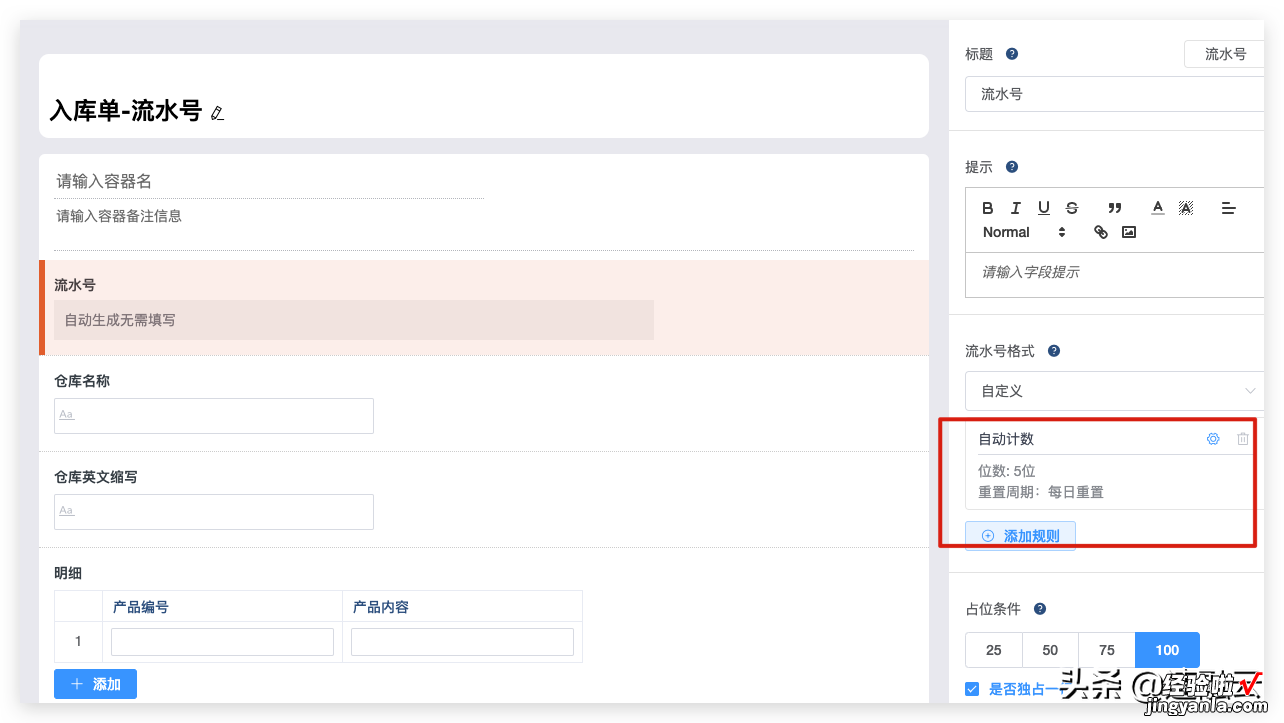Open help icon next to 提示
Image resolution: width=1284 pixels, height=723 pixels.
(1012, 167)
